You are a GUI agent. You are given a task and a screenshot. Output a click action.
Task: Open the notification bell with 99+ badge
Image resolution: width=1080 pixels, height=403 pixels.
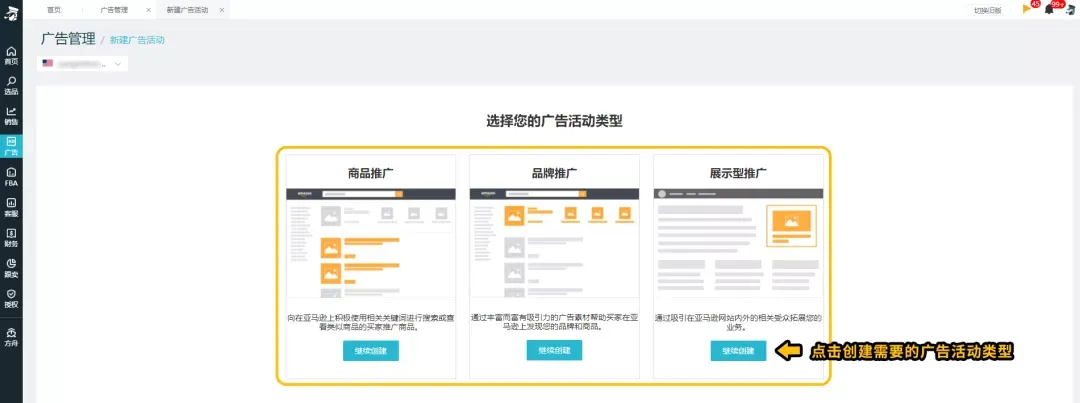point(1048,9)
